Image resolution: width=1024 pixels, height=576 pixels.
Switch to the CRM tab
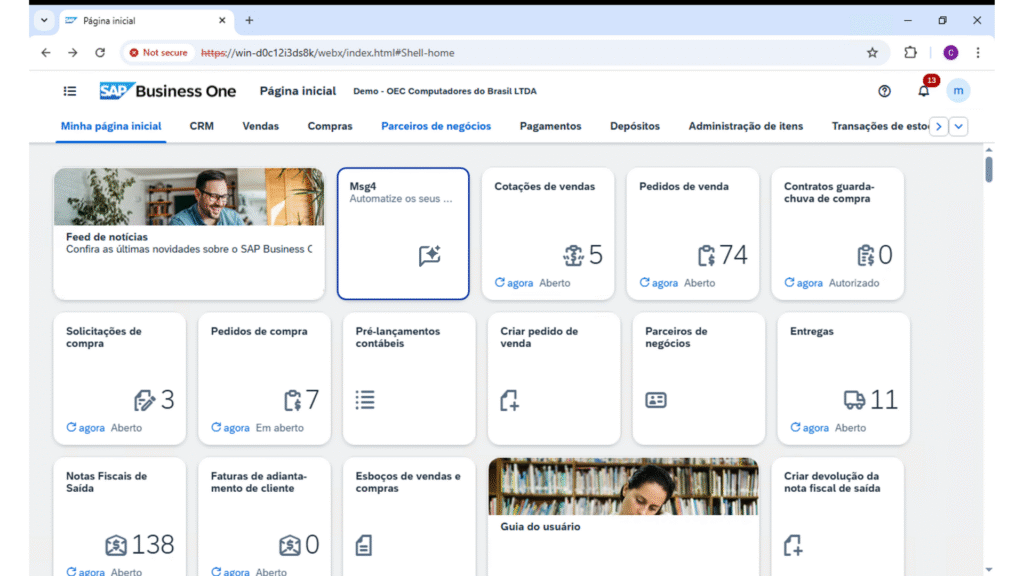[x=201, y=126]
